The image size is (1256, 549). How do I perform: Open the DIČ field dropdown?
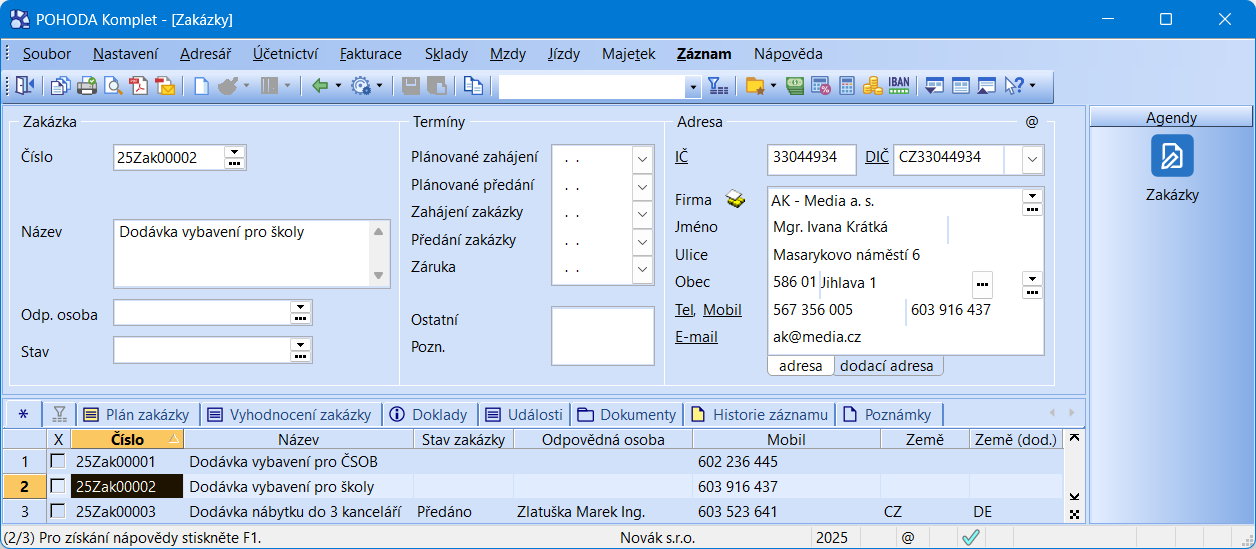[1031, 158]
